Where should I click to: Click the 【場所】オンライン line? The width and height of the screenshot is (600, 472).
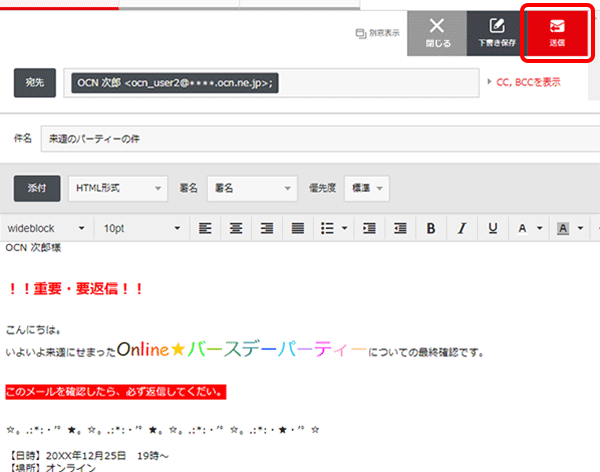click(x=52, y=467)
